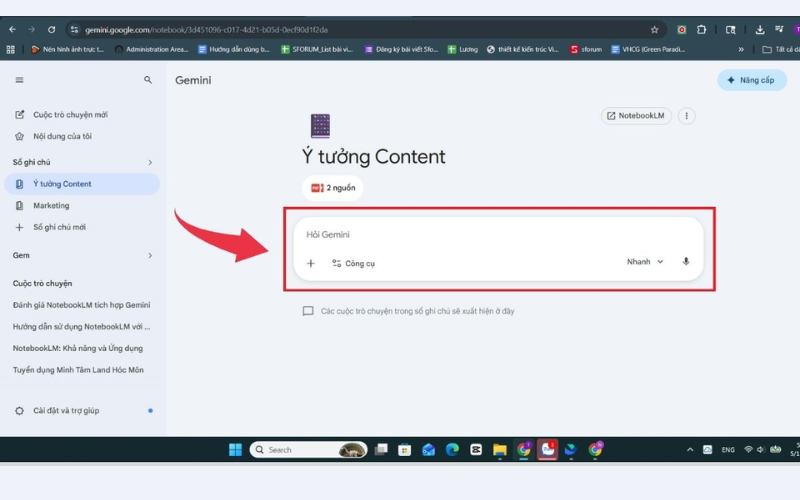Show hidden tray icons chevron
Screen dimensions: 800x500
pyautogui.click(x=690, y=449)
